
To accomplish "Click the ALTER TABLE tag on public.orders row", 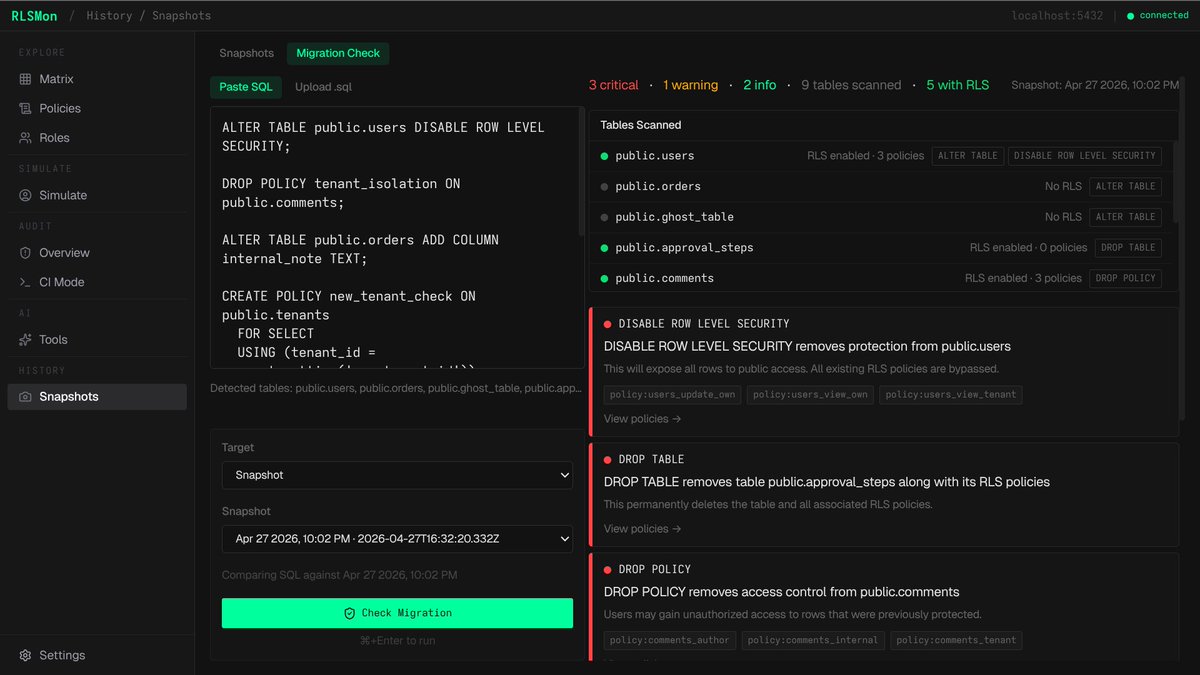I will tap(1126, 187).
